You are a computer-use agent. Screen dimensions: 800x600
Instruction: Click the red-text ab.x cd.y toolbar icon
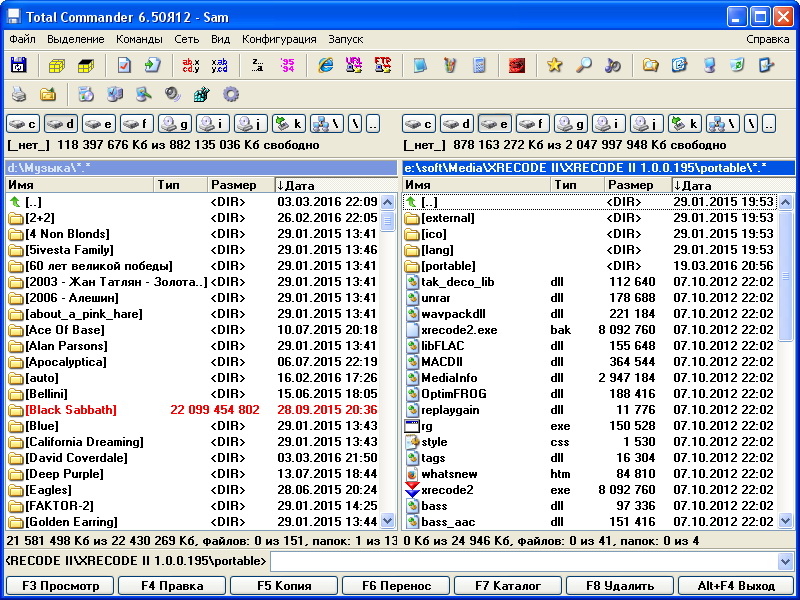(190, 65)
